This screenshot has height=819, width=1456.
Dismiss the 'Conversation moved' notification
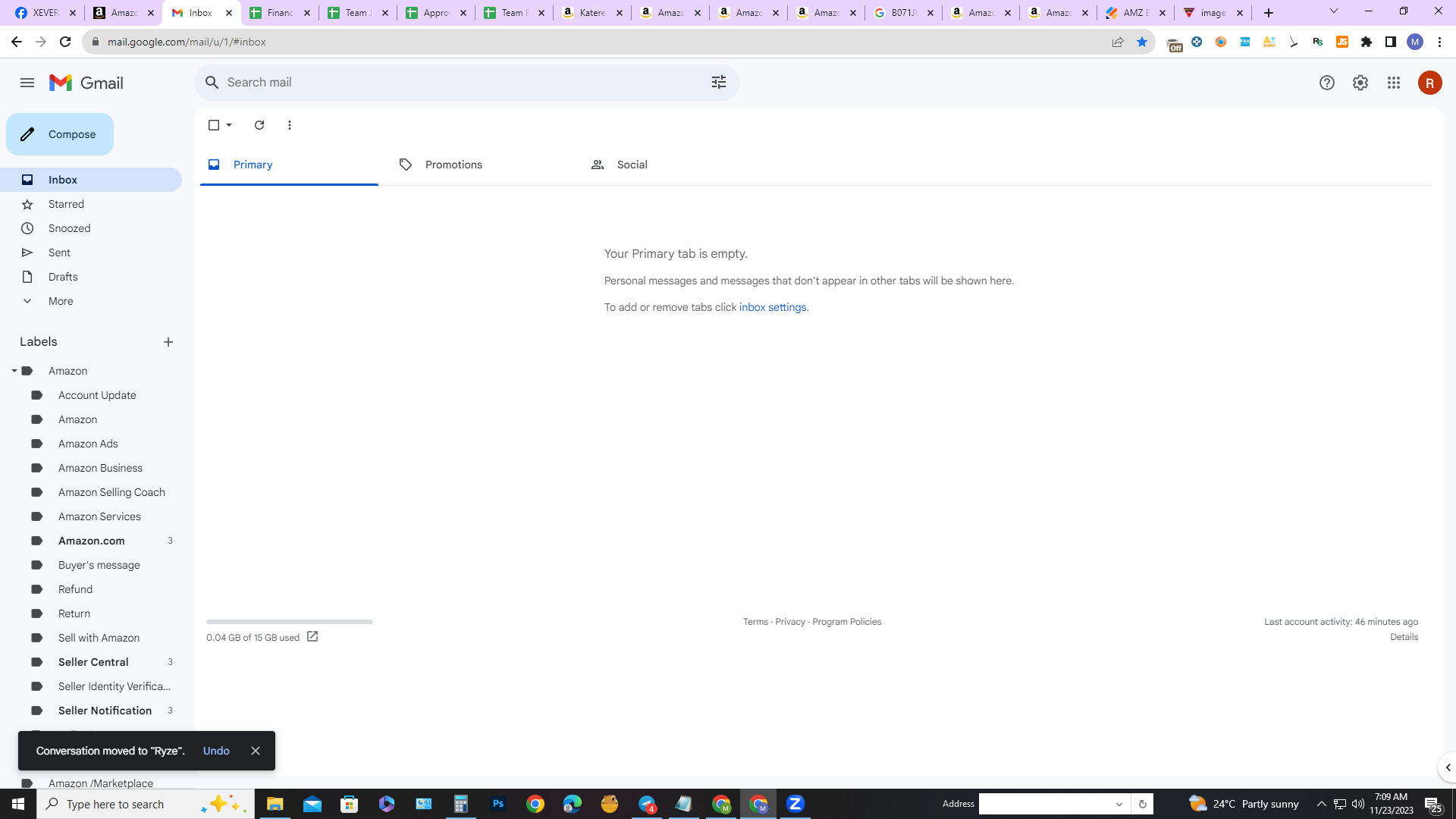(256, 751)
